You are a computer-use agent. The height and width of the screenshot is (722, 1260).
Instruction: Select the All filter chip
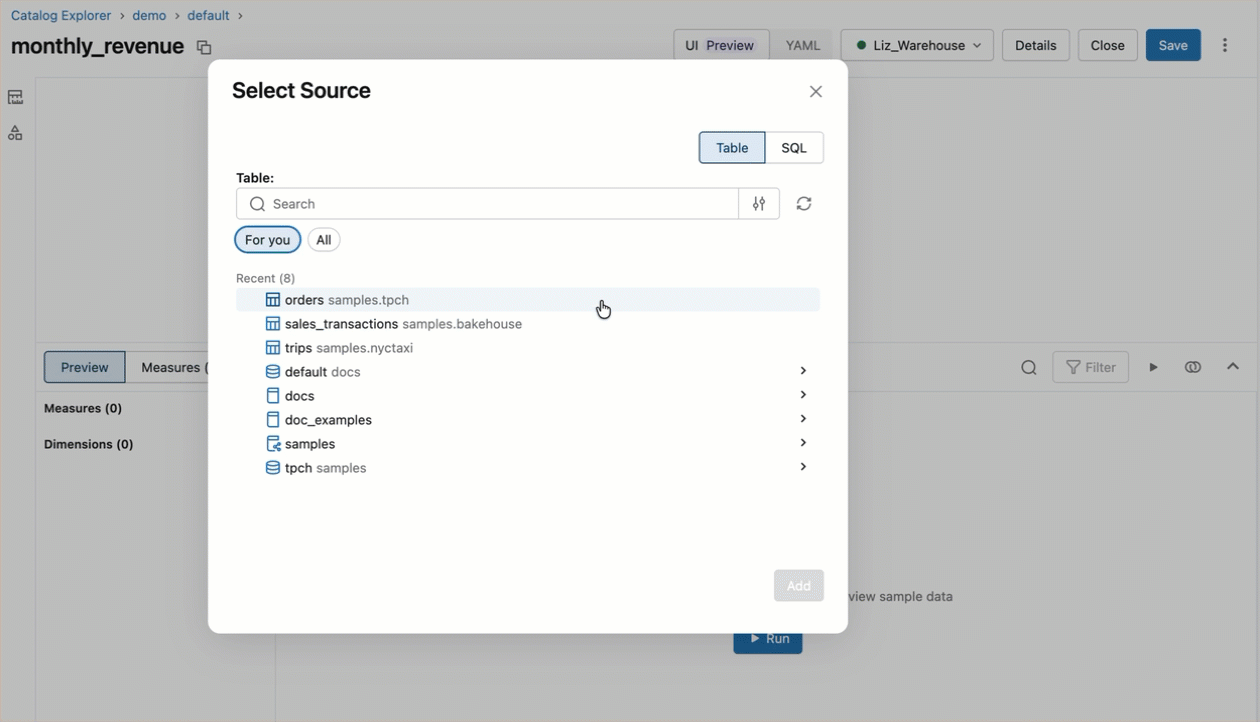click(x=323, y=239)
